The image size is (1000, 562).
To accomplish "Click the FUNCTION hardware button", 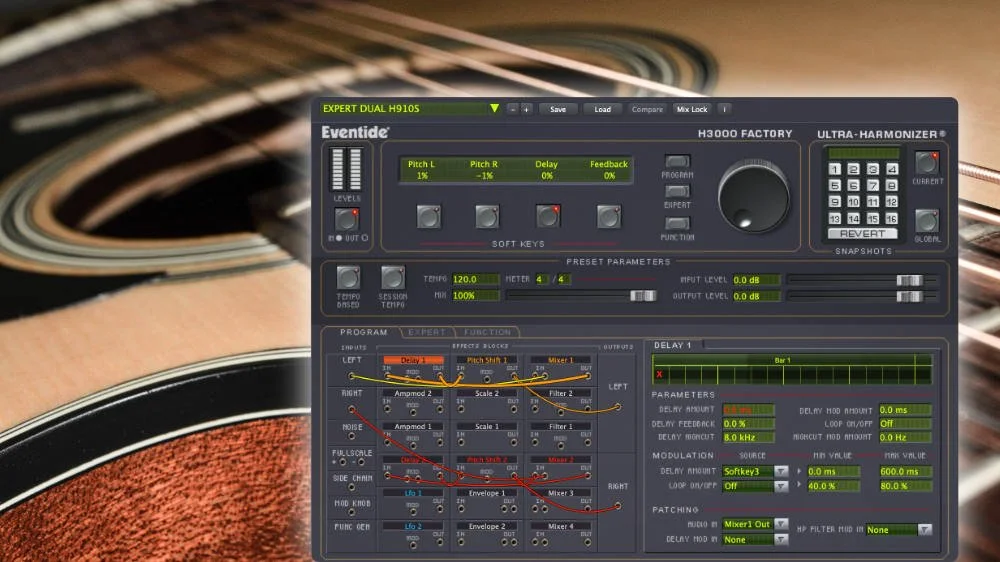I will pyautogui.click(x=677, y=223).
